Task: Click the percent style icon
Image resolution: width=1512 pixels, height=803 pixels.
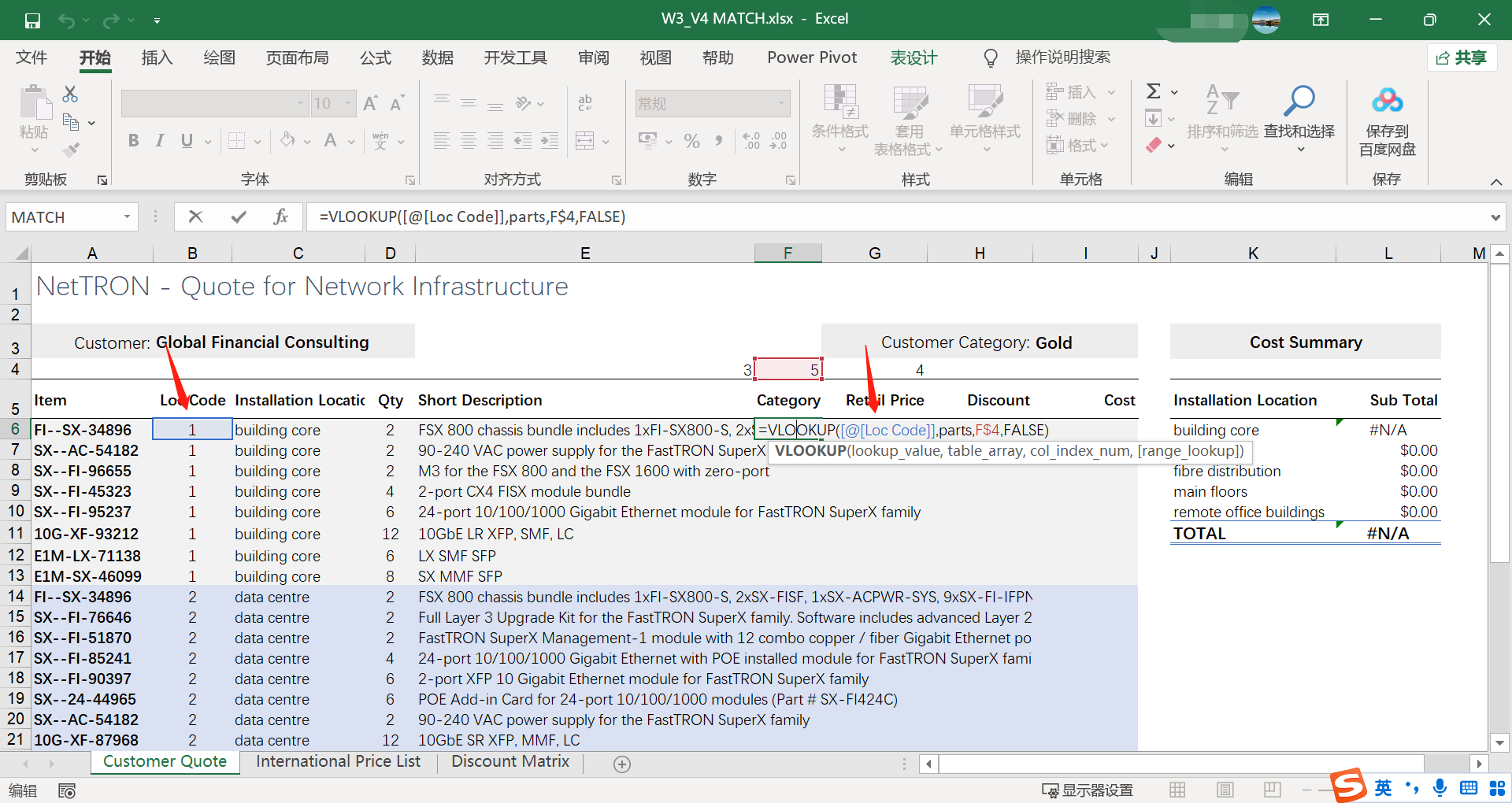Action: 692,141
